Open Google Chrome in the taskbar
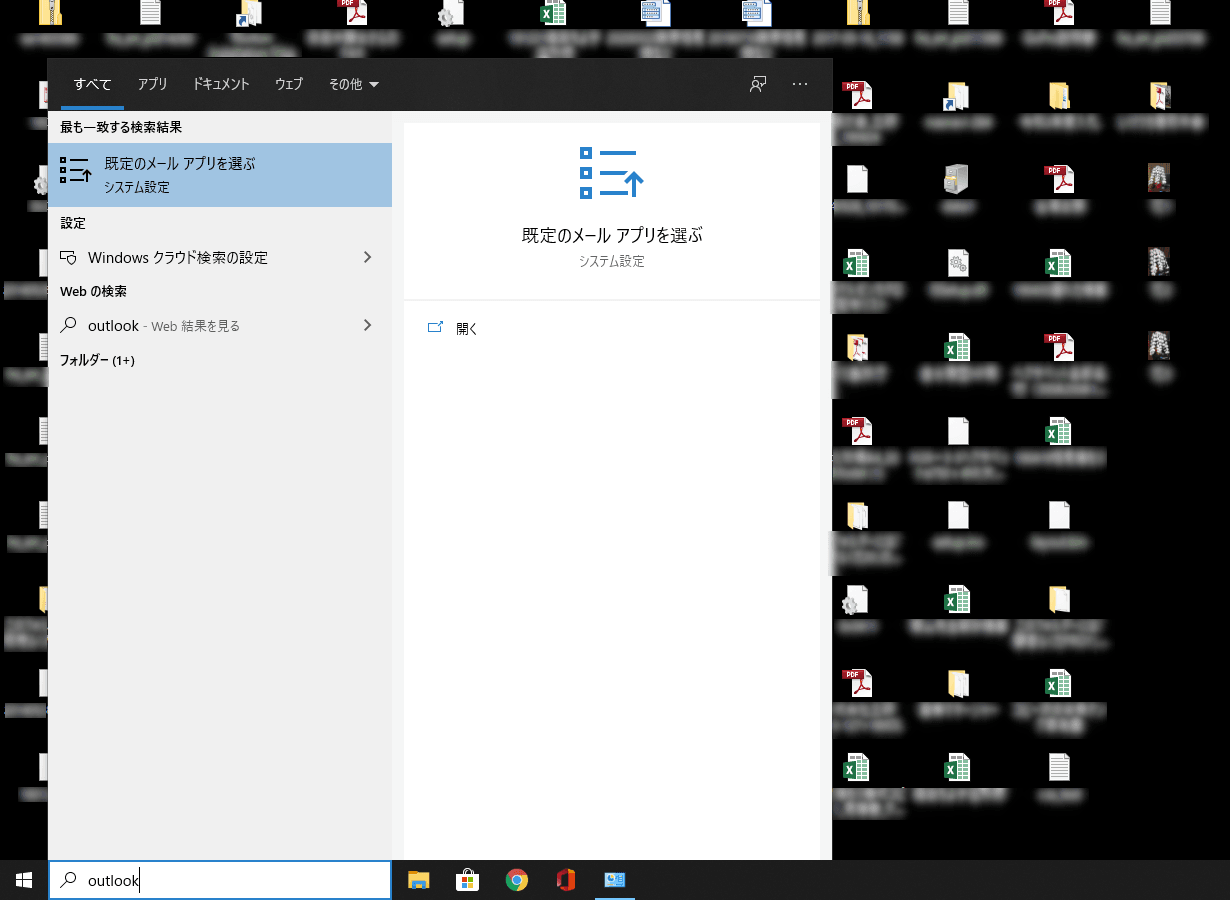This screenshot has height=903, width=1230. (516, 881)
